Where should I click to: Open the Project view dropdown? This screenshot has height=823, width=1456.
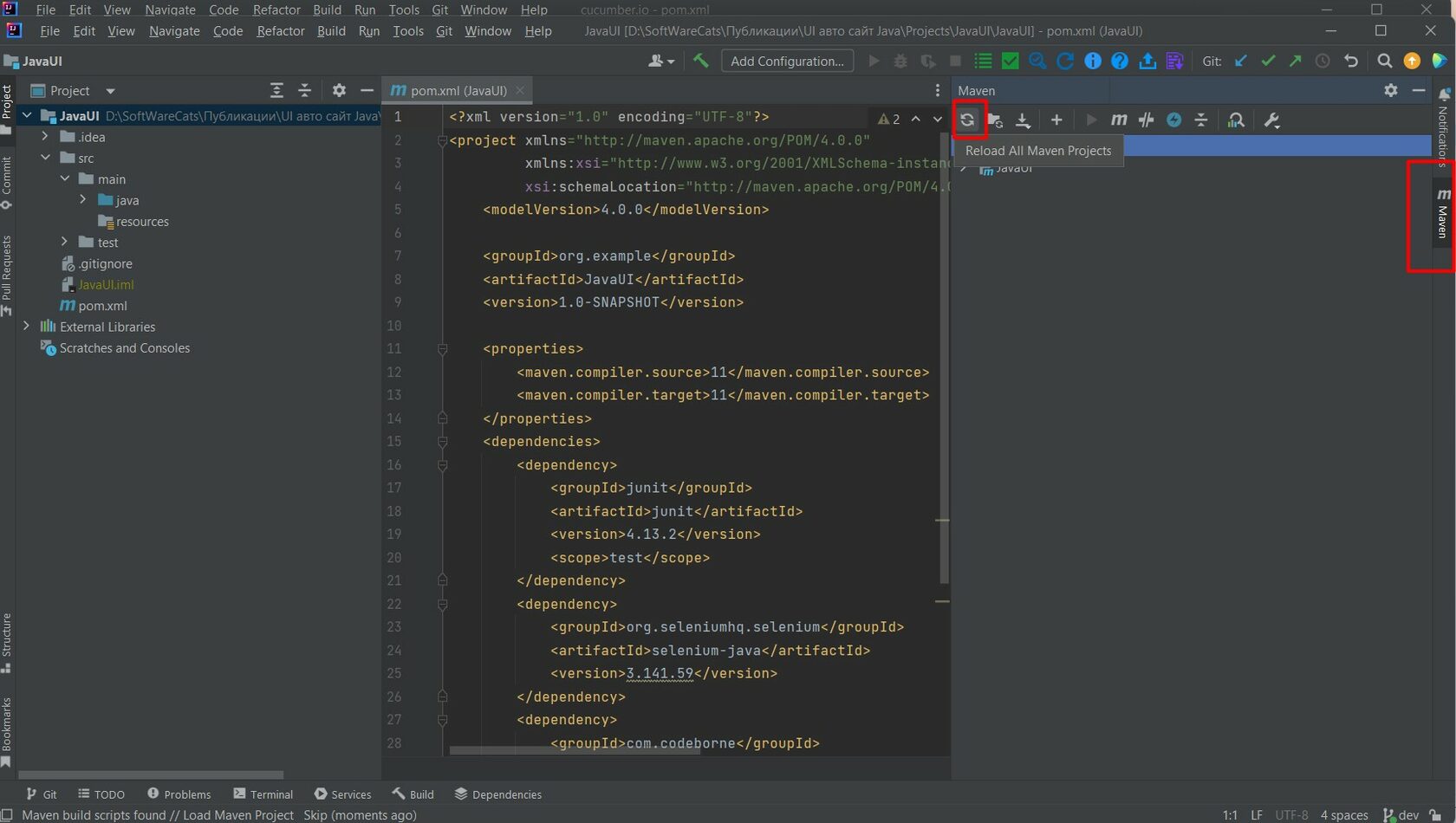coord(110,90)
